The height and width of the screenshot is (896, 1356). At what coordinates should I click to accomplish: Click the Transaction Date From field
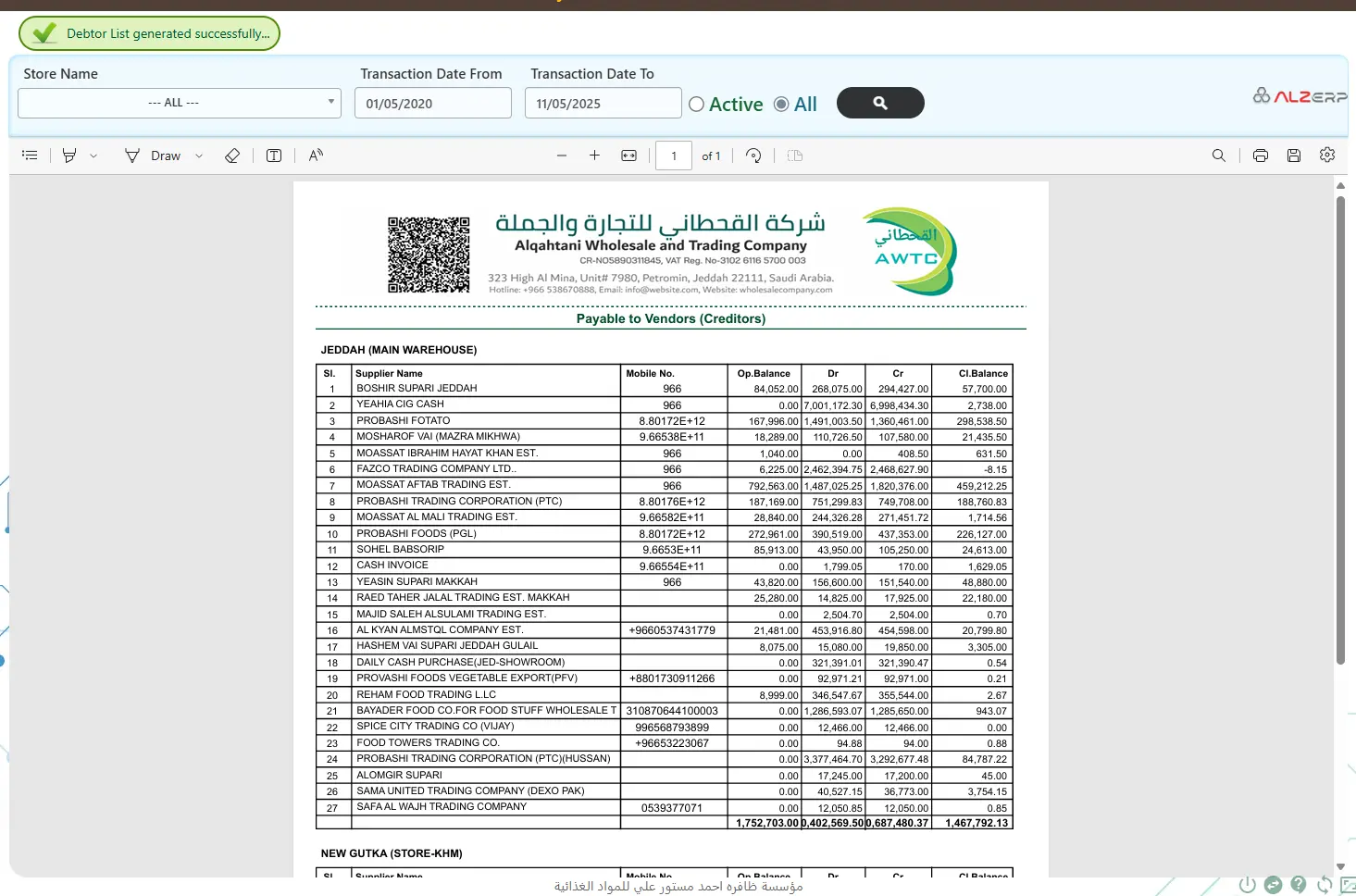pyautogui.click(x=432, y=104)
